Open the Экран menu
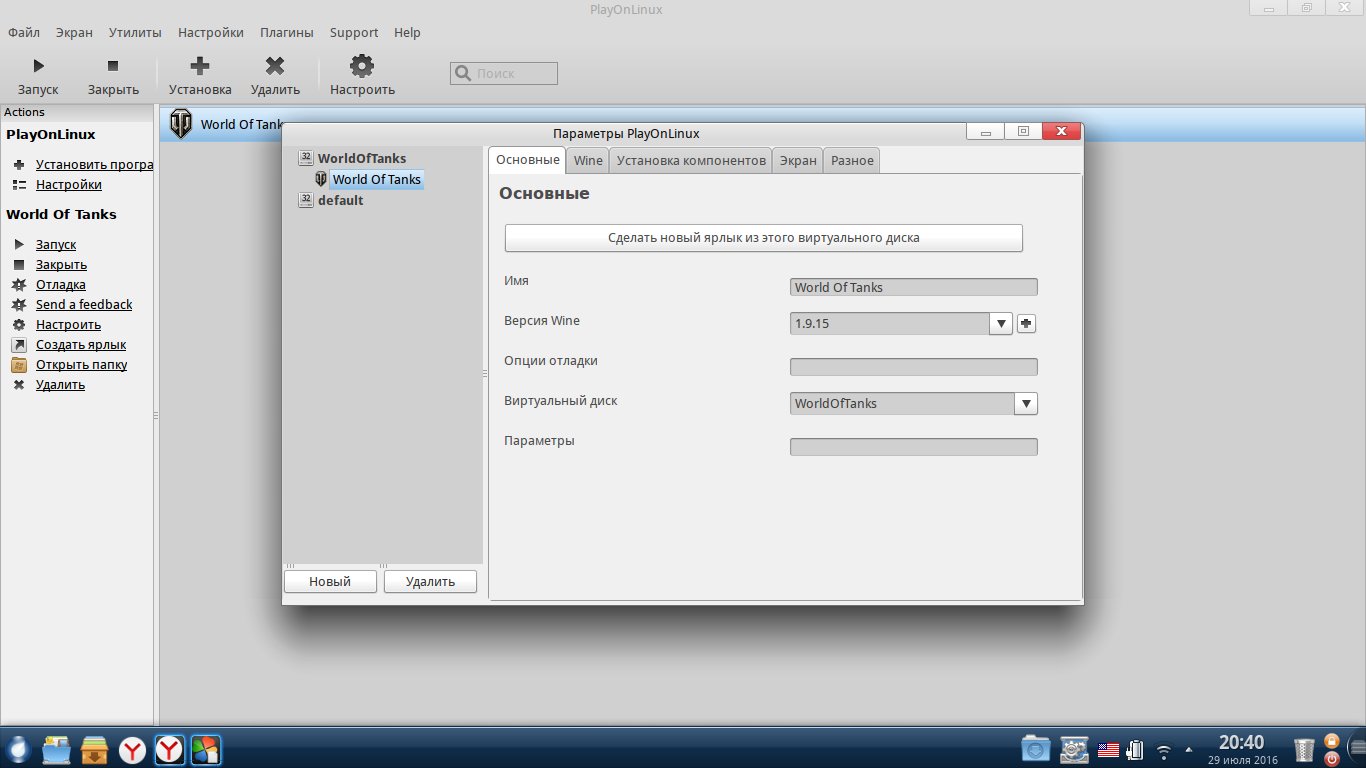The height and width of the screenshot is (768, 1366). [74, 32]
